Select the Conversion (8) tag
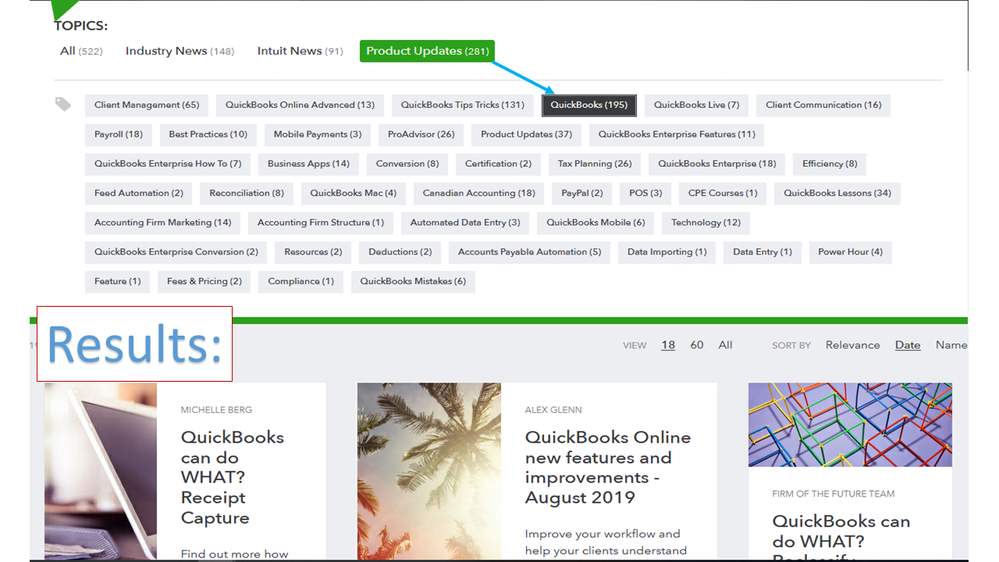This screenshot has width=999, height=562. pos(407,164)
